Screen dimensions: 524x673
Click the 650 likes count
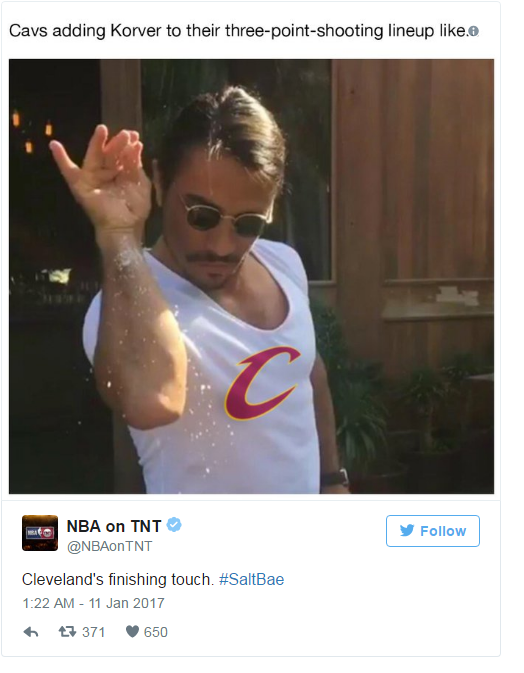click(x=156, y=632)
